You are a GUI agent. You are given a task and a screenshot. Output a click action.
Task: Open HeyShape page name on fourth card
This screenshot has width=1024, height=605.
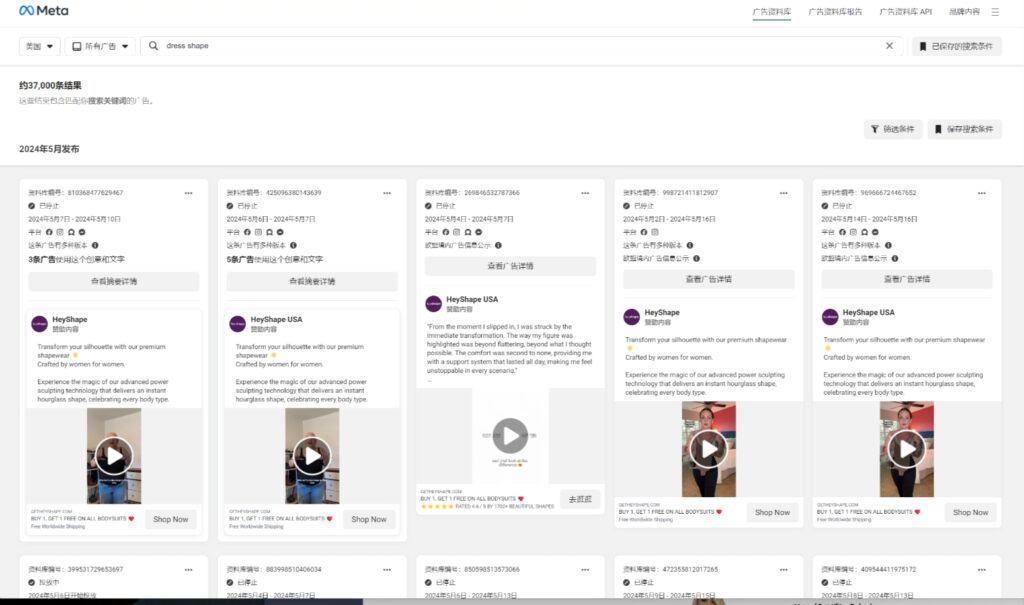(662, 312)
